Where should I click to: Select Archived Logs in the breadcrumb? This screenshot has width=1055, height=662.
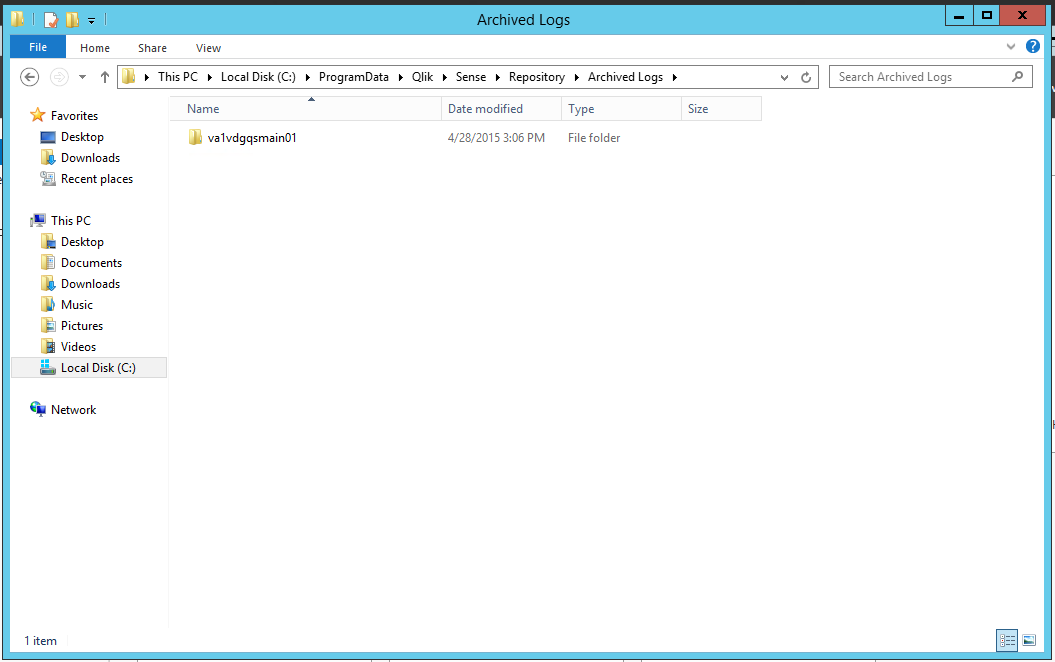tap(625, 77)
